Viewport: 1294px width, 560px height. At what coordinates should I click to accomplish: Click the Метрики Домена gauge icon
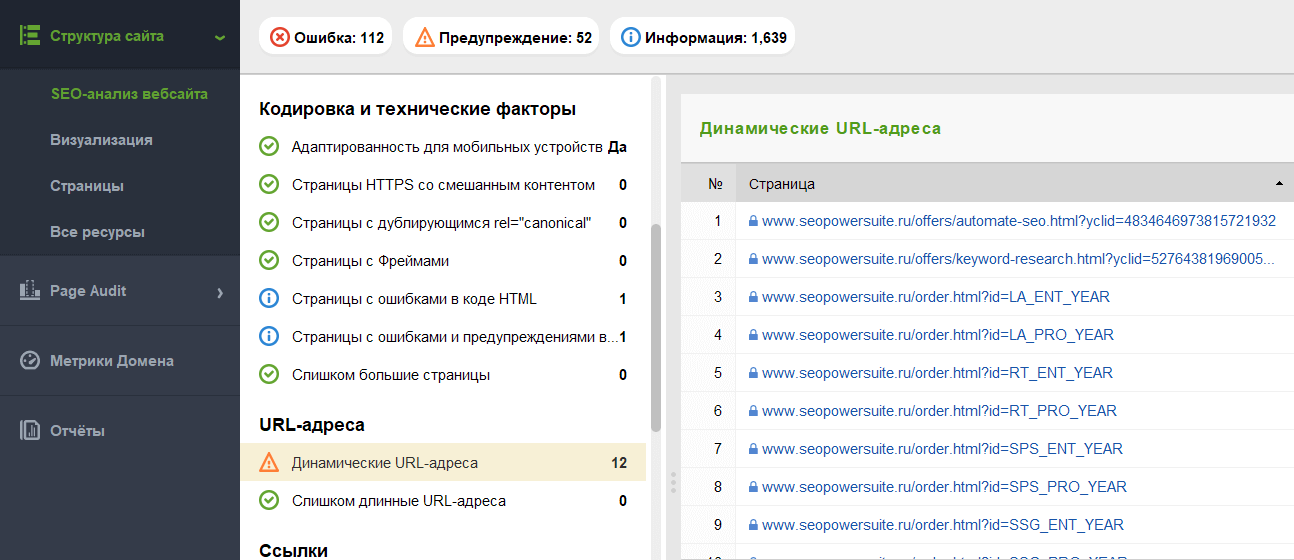(30, 361)
